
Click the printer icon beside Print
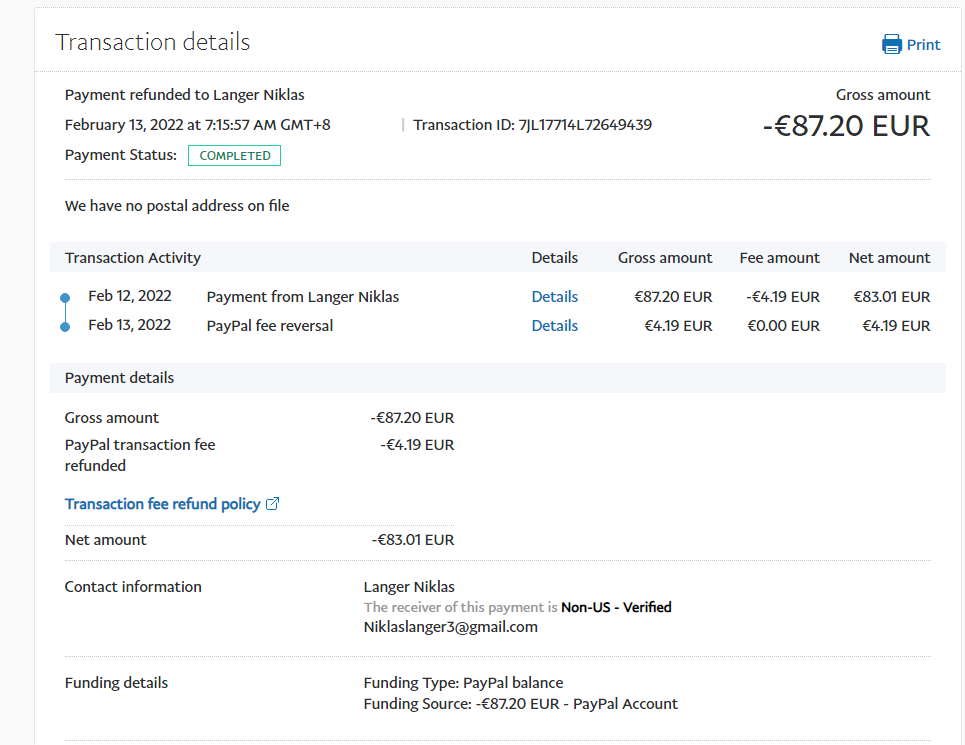point(891,44)
